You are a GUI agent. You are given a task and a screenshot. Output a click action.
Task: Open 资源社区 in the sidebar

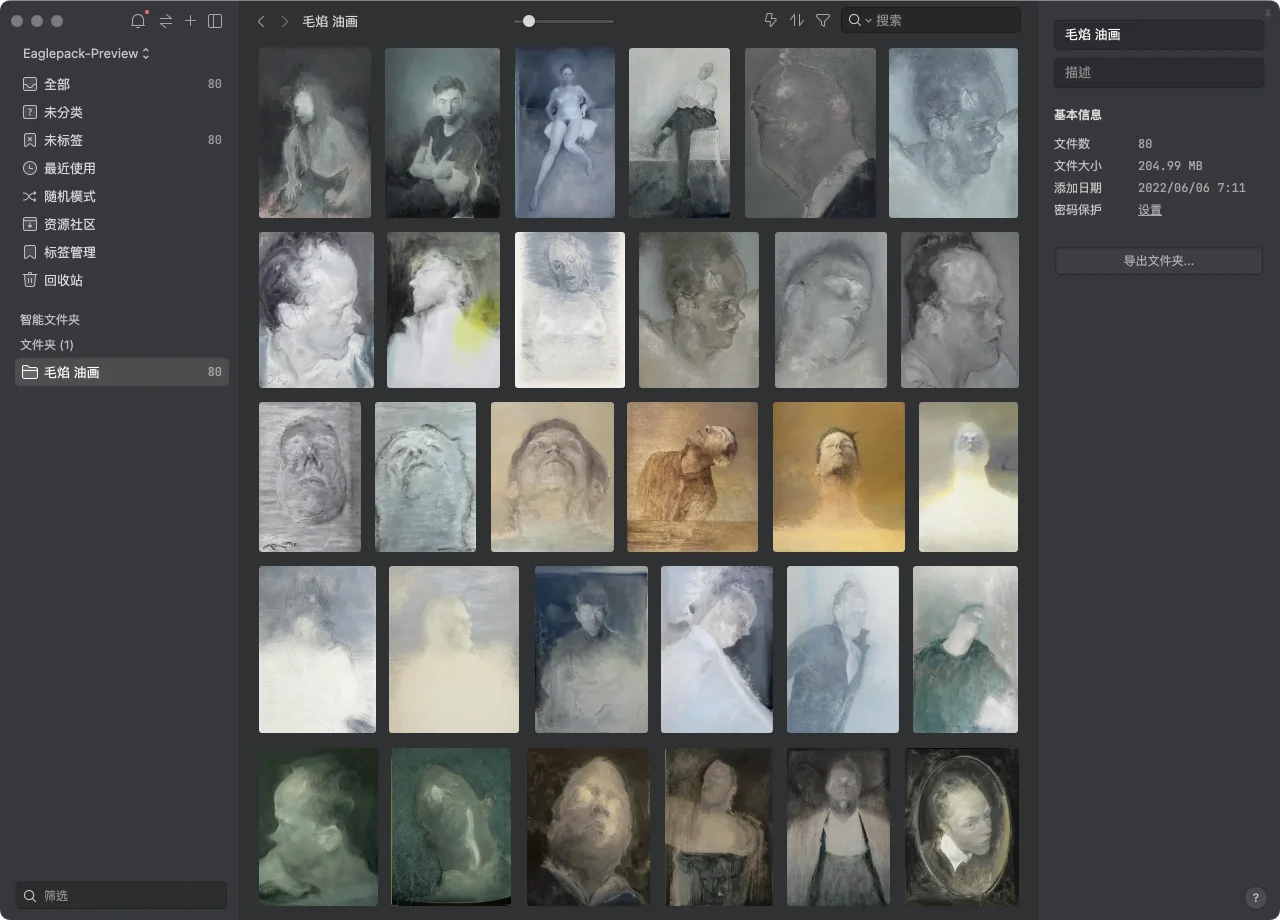122,224
